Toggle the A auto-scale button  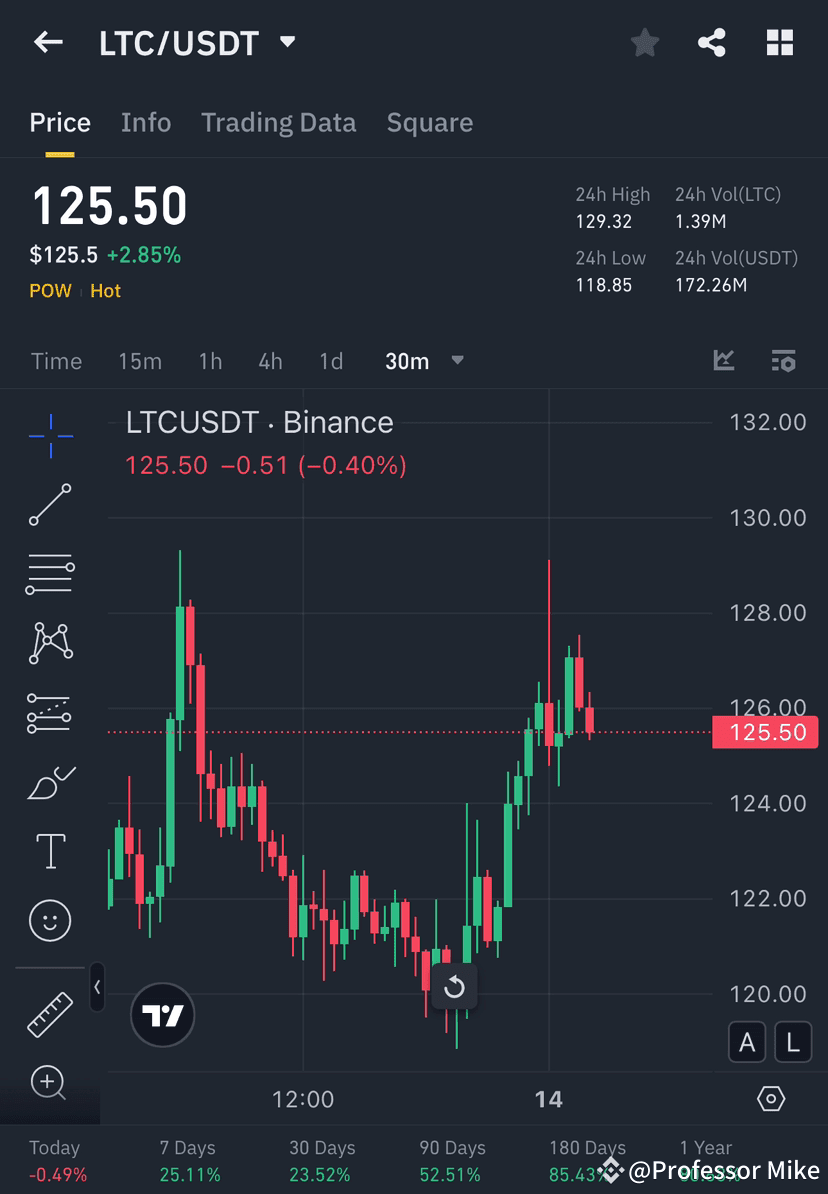click(x=747, y=1042)
